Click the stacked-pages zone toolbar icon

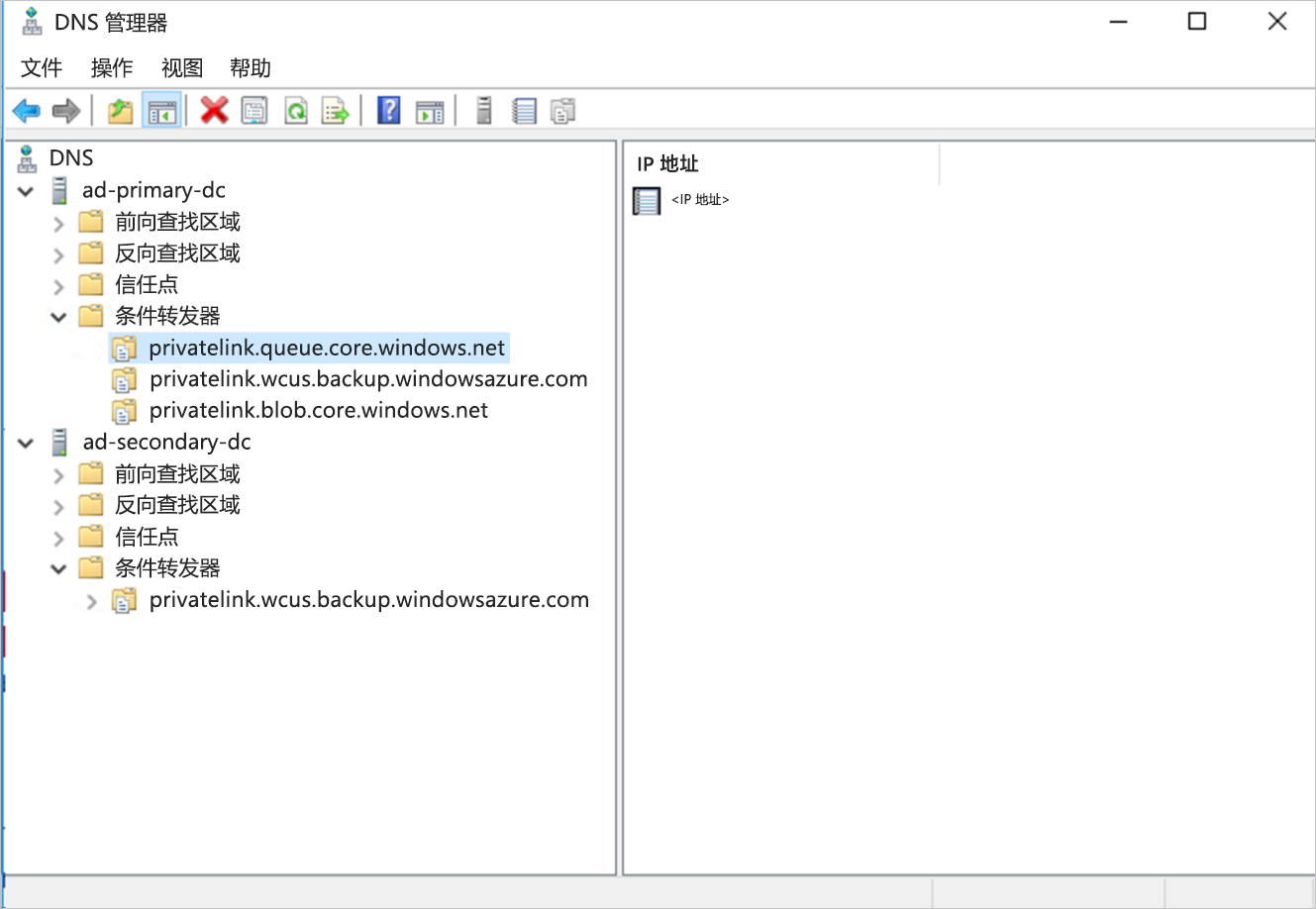click(563, 111)
